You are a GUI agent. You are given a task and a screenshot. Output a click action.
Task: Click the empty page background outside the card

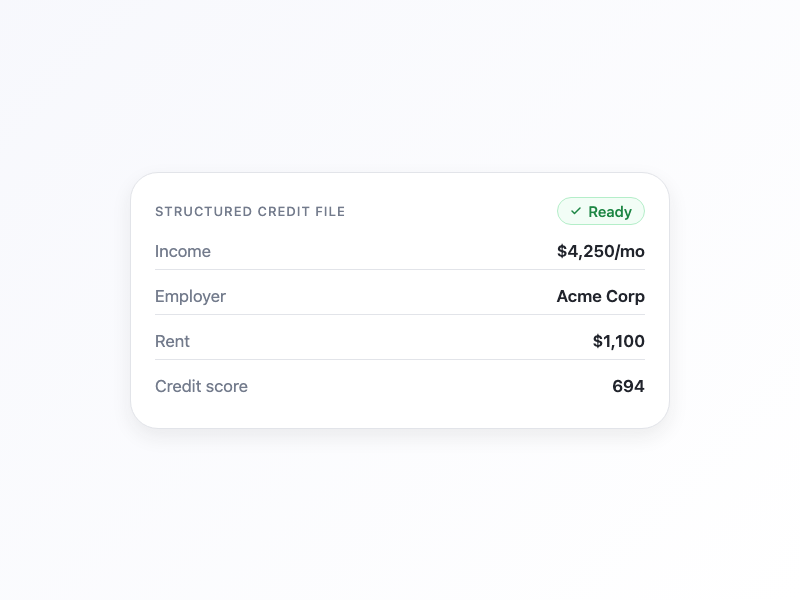400,520
